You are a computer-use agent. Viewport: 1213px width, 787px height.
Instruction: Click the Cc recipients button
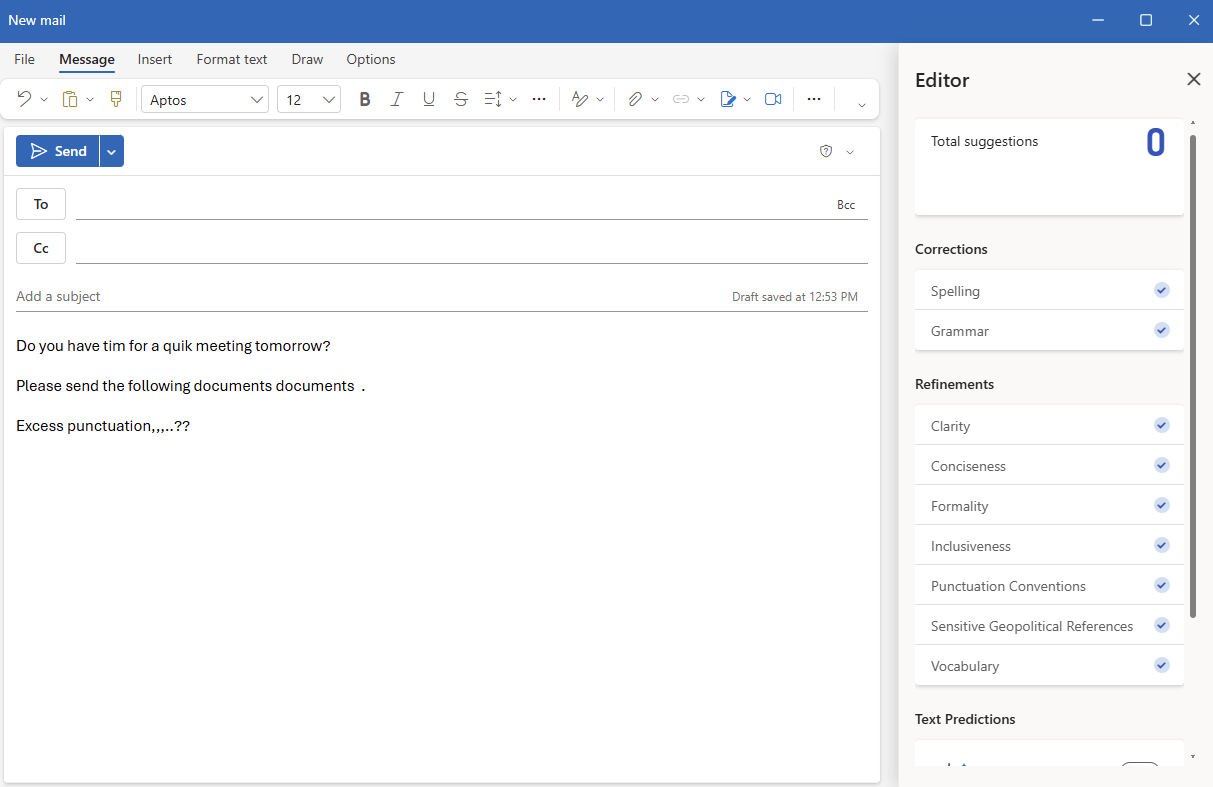coord(41,248)
